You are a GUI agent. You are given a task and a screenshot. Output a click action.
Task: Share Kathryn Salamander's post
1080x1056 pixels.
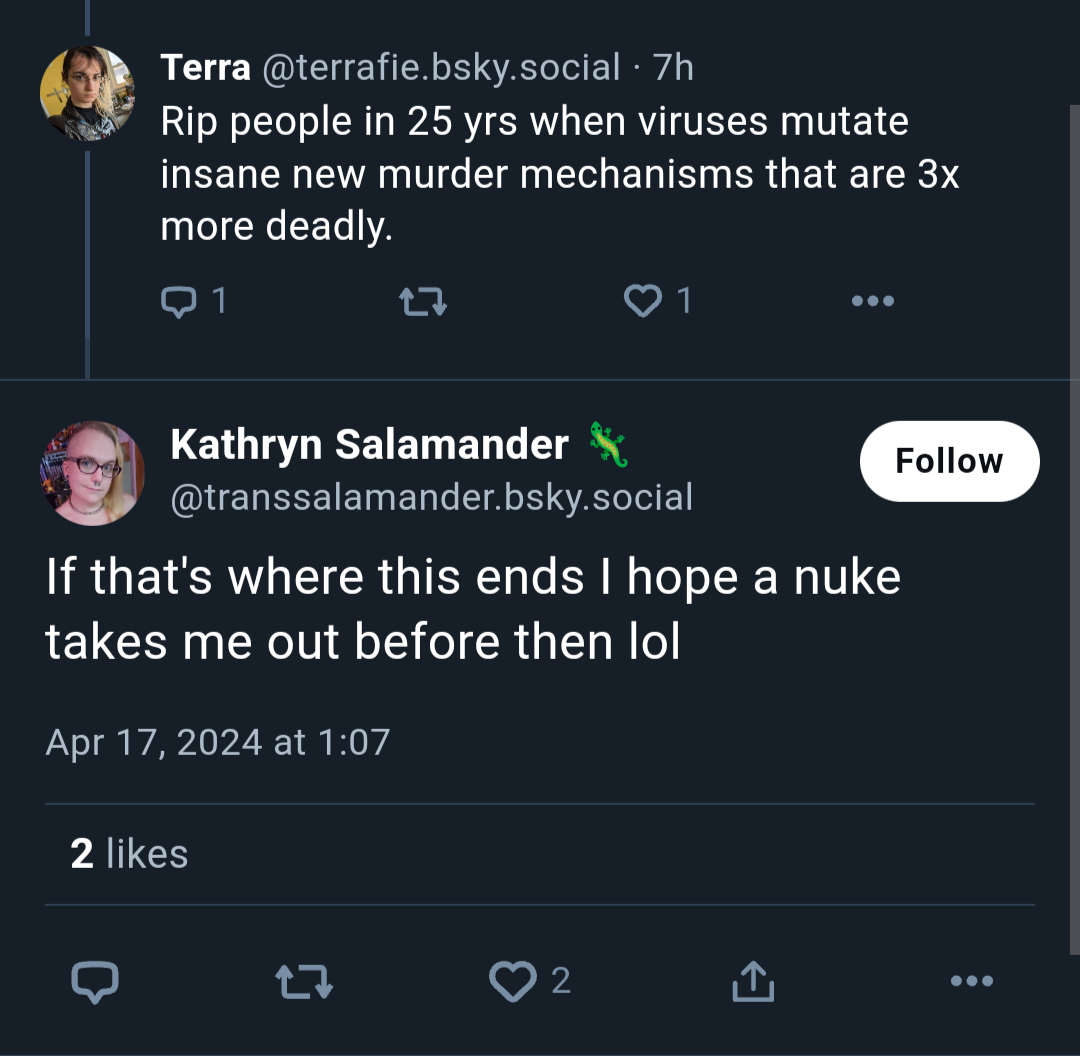[x=753, y=981]
